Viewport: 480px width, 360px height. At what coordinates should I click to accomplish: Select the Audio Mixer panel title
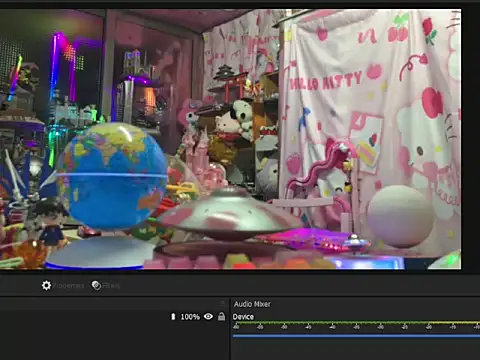(252, 304)
